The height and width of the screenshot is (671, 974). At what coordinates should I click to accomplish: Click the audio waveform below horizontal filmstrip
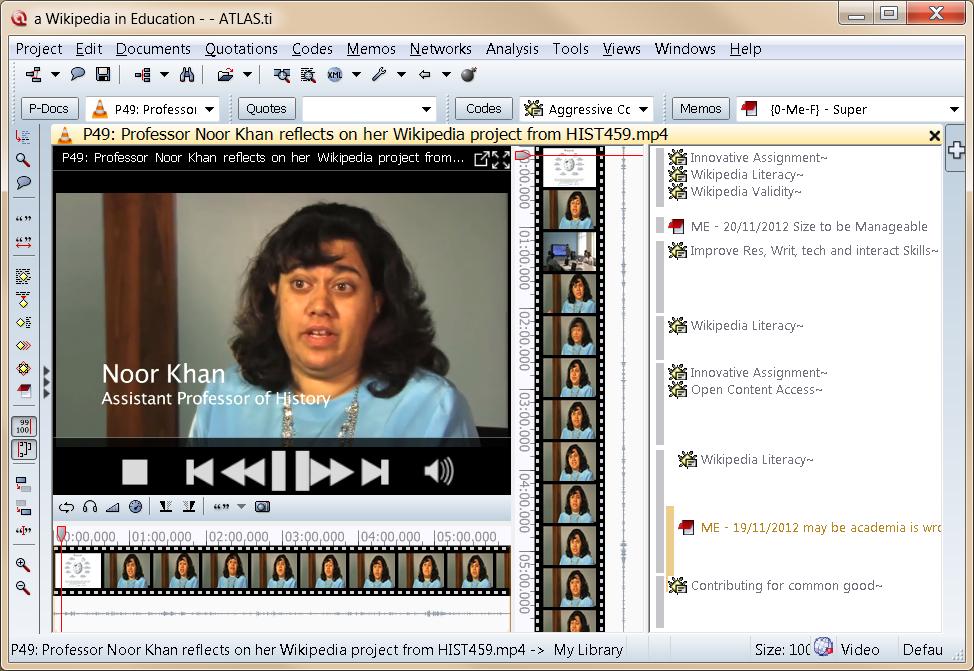(x=283, y=614)
